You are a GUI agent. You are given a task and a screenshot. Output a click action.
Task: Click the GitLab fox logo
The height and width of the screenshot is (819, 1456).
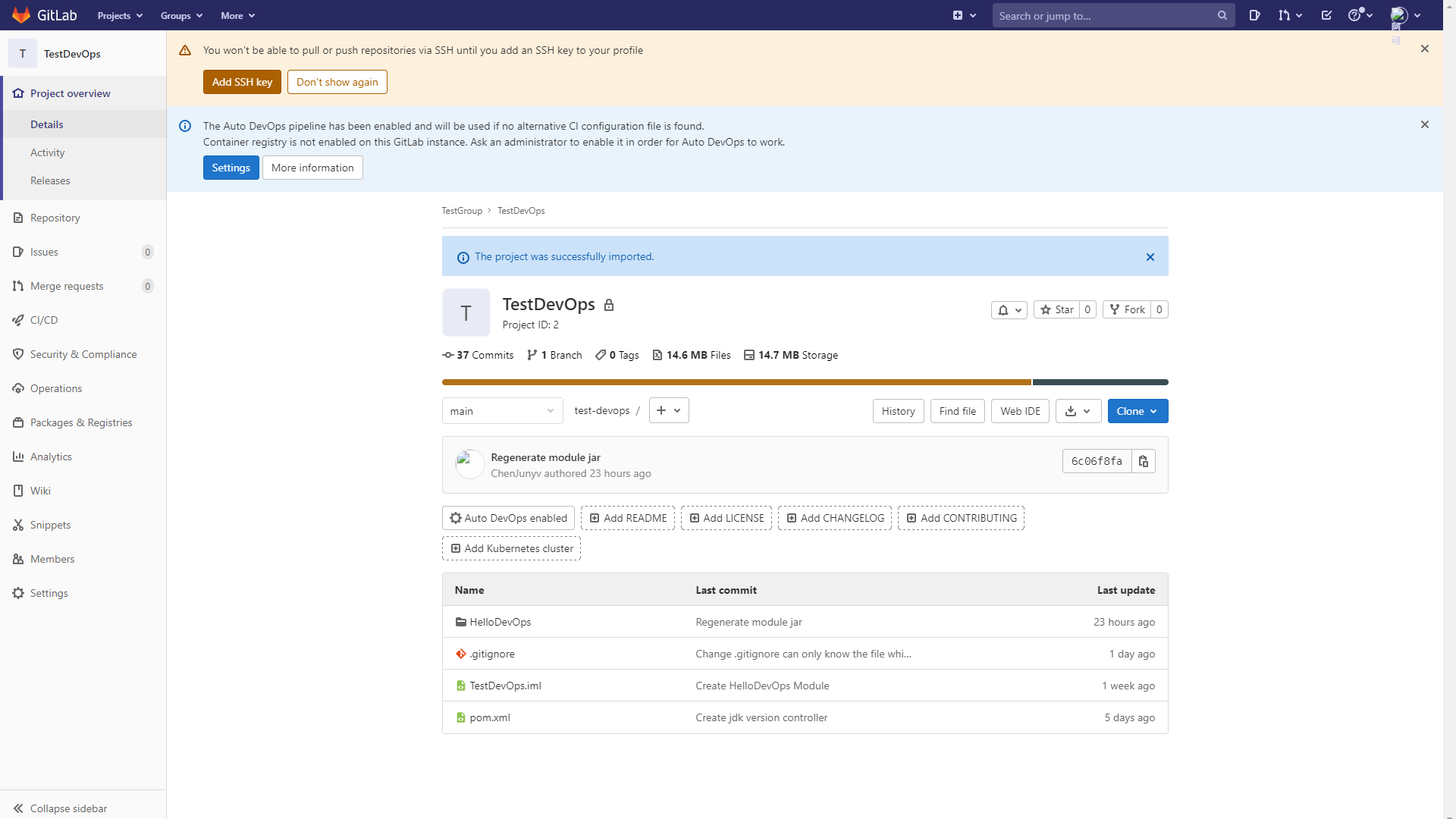coord(21,15)
